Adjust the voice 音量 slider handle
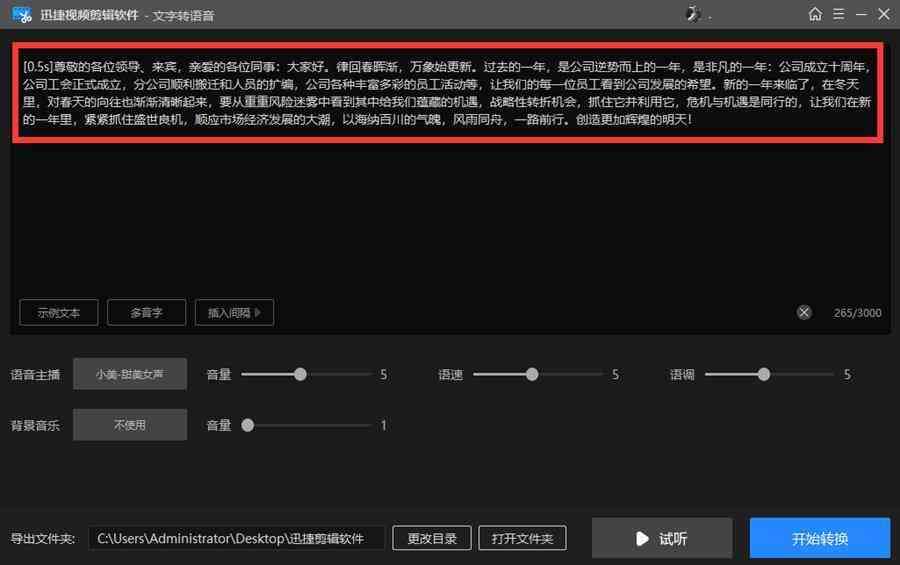The height and width of the screenshot is (565, 900). 300,374
